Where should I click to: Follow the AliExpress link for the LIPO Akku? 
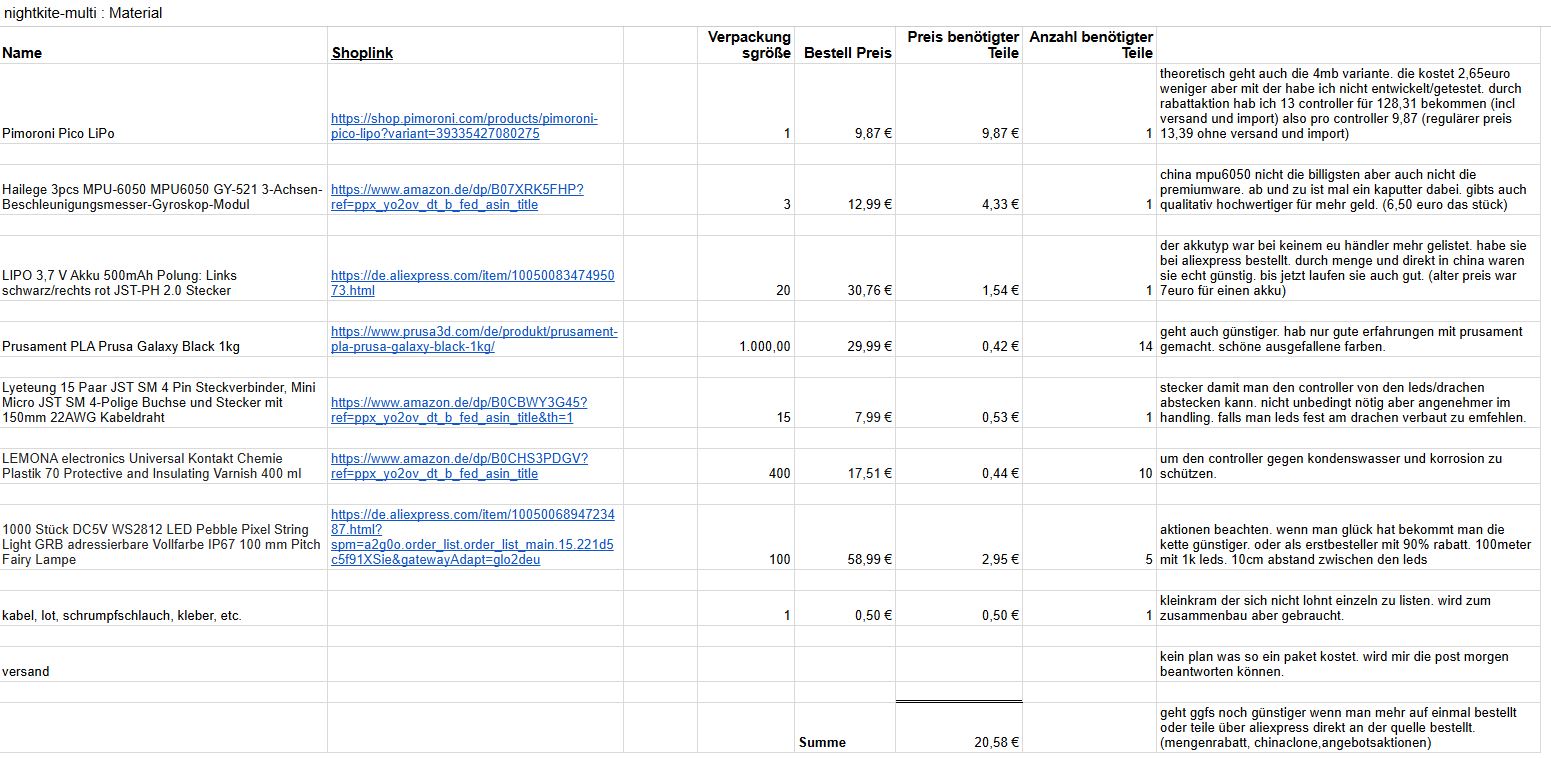[472, 283]
